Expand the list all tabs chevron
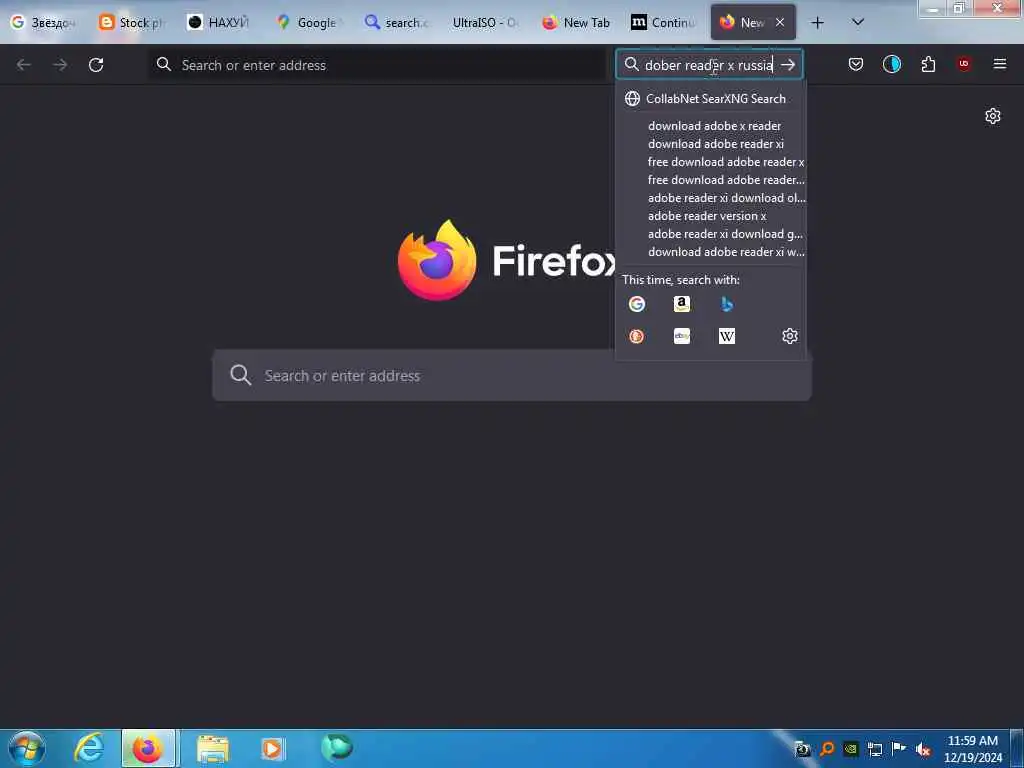 tap(858, 22)
